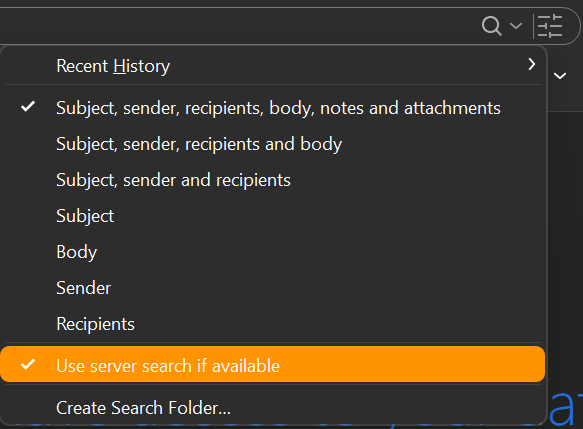This screenshot has height=429, width=583.
Task: Choose Sender search scope
Action: (x=273, y=288)
